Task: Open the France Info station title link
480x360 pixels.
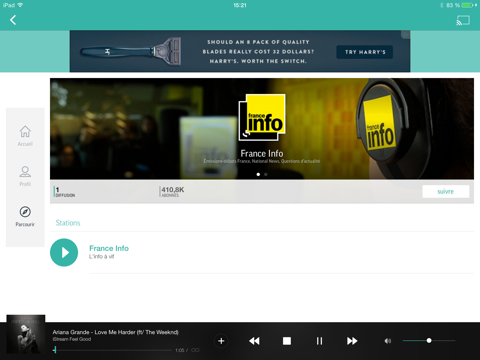Action: [109, 248]
